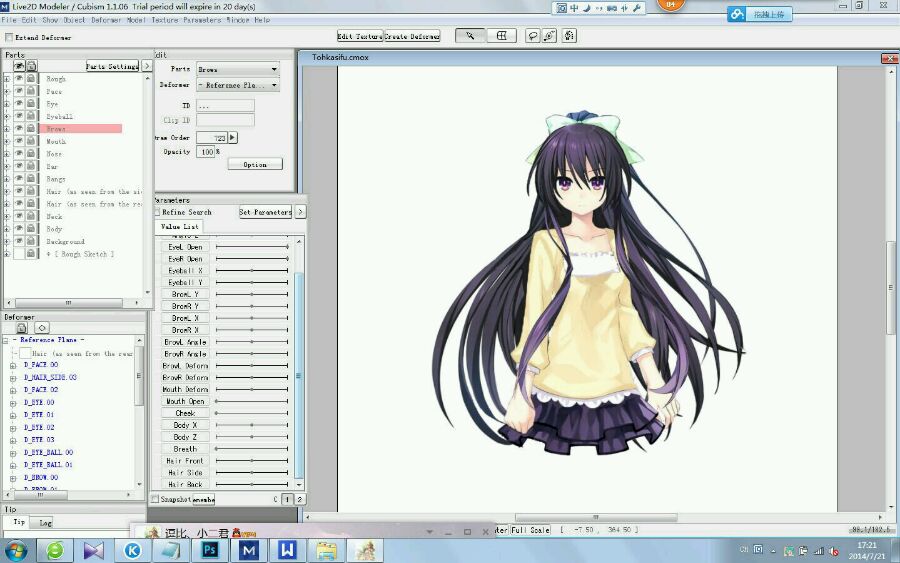Lock the Body part
This screenshot has height=563, width=900.
pyautogui.click(x=31, y=228)
